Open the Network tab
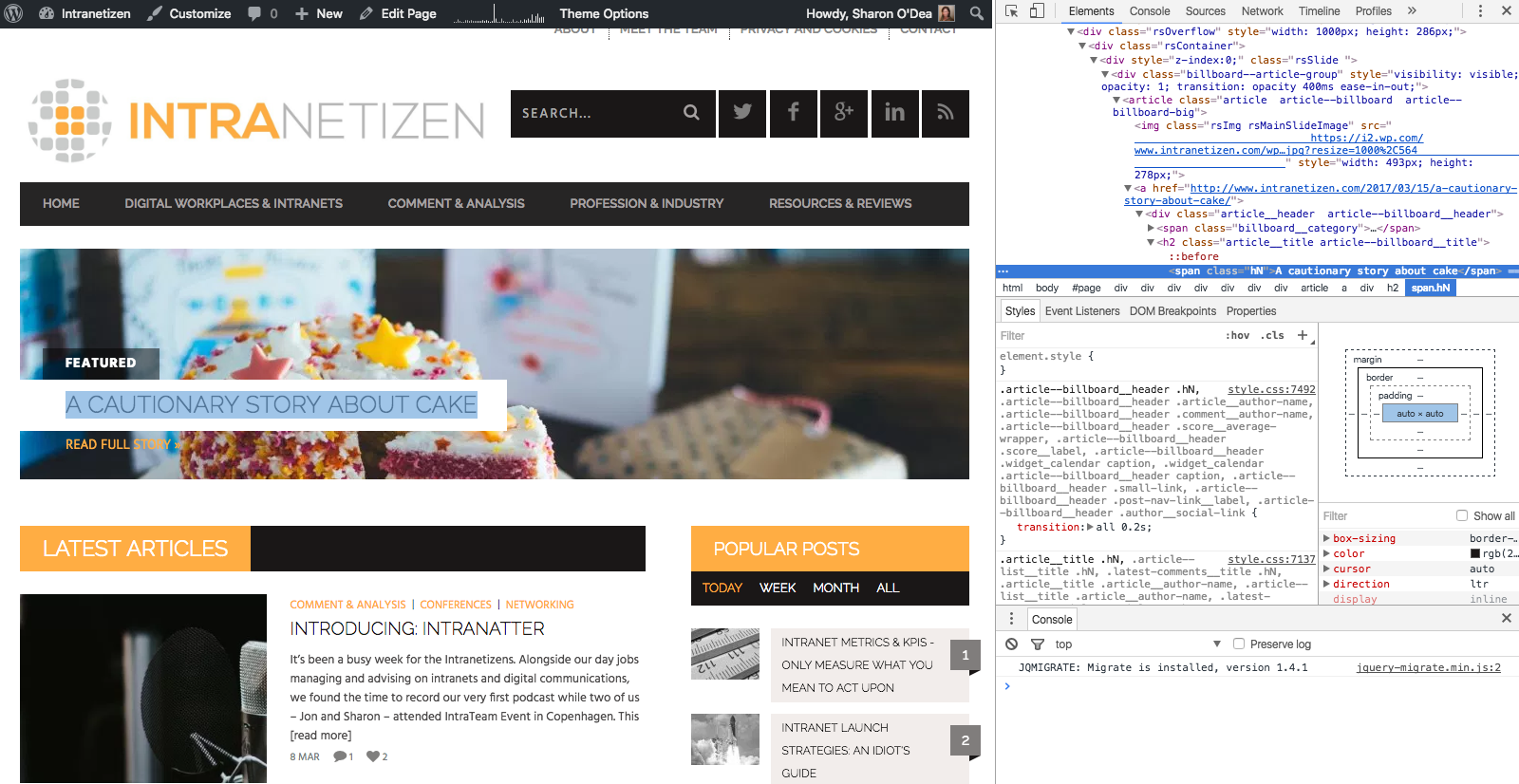This screenshot has height=784, width=1519. coord(1262,11)
